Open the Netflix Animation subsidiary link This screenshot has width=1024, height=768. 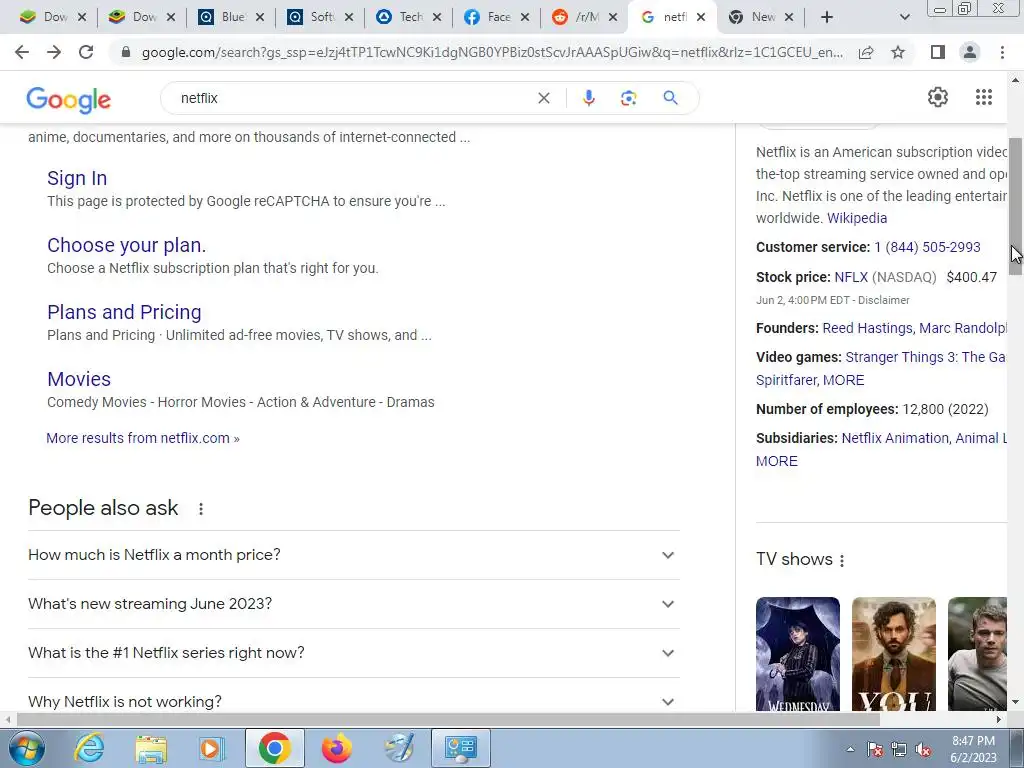tap(895, 438)
